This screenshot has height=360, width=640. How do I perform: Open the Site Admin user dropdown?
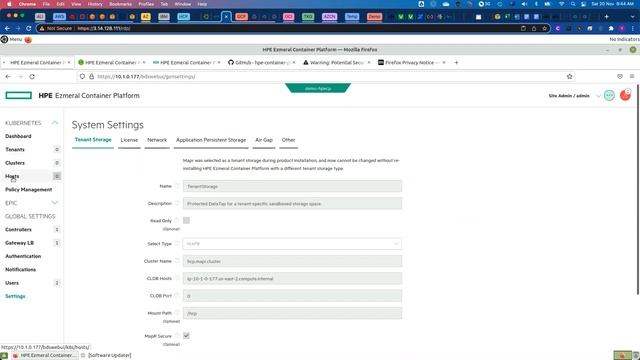pyautogui.click(x=598, y=96)
